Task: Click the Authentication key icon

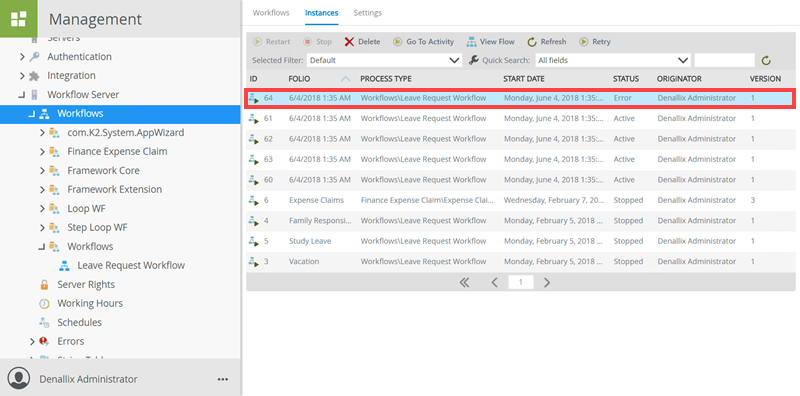Action: [x=34, y=57]
